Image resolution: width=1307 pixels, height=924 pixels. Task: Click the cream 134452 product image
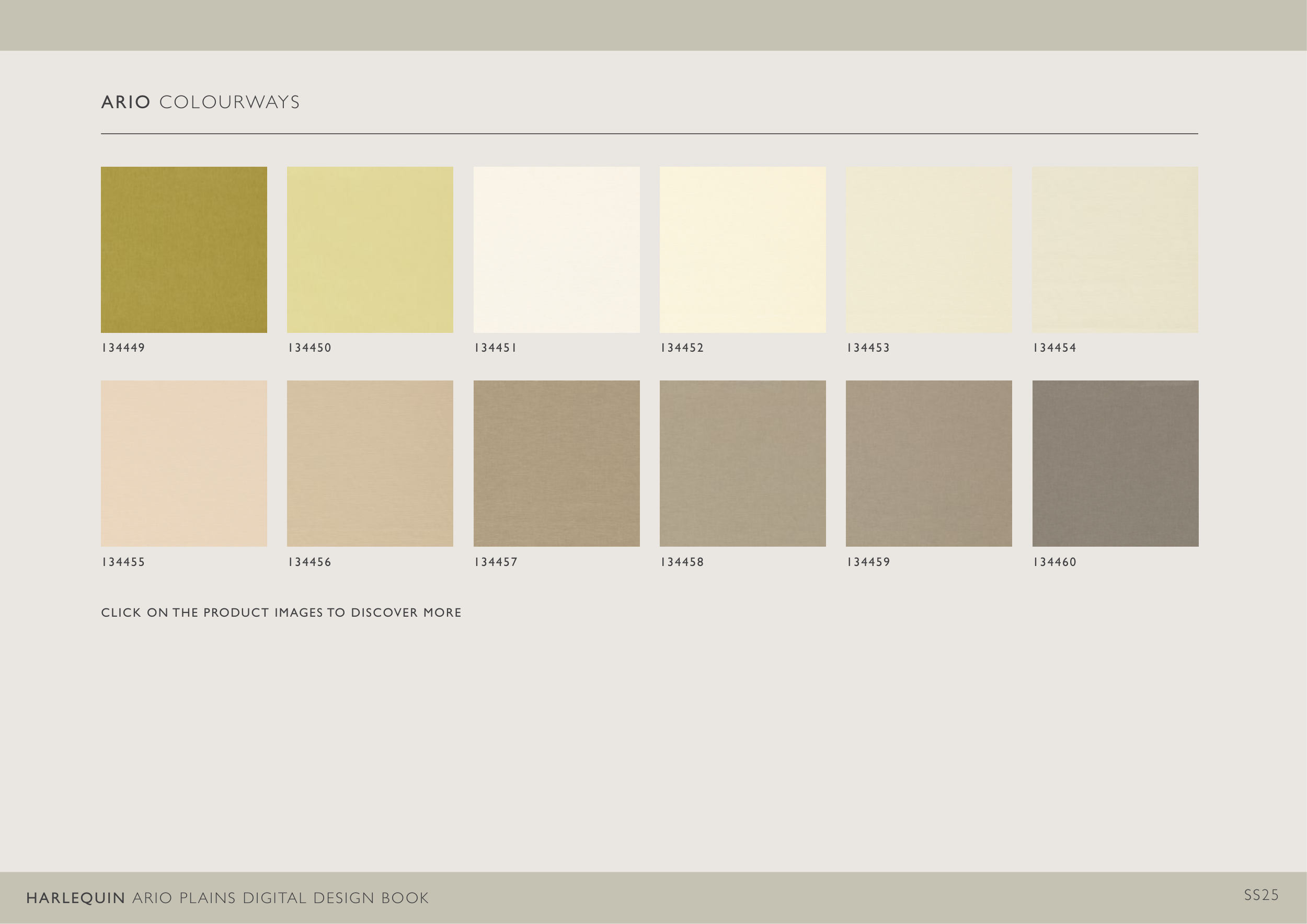click(742, 250)
